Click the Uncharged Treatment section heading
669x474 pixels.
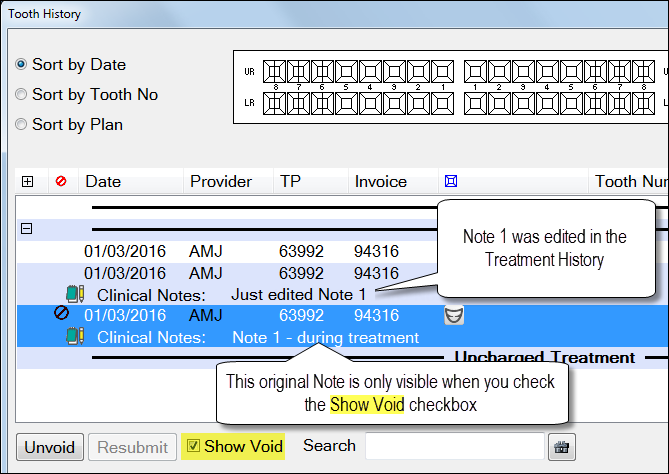click(x=545, y=358)
